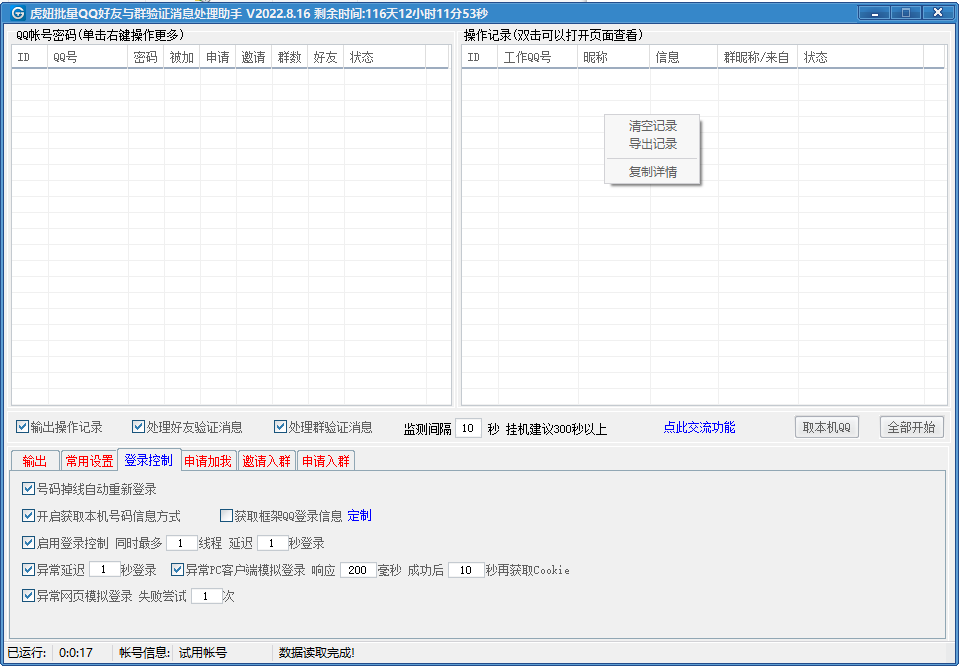Click 状态 header in account list
This screenshot has height=666, width=959.
tap(385, 57)
